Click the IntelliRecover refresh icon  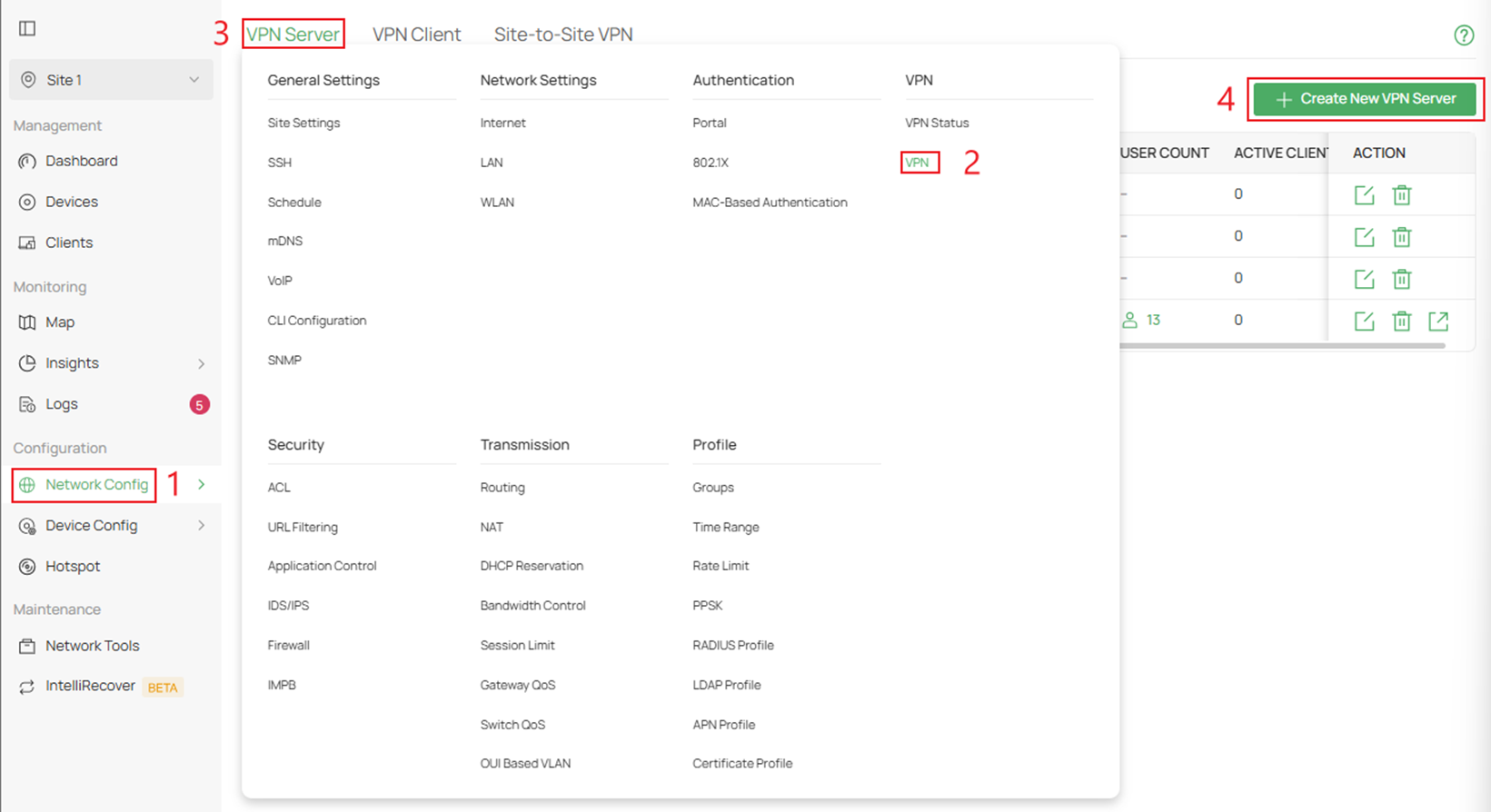[27, 687]
